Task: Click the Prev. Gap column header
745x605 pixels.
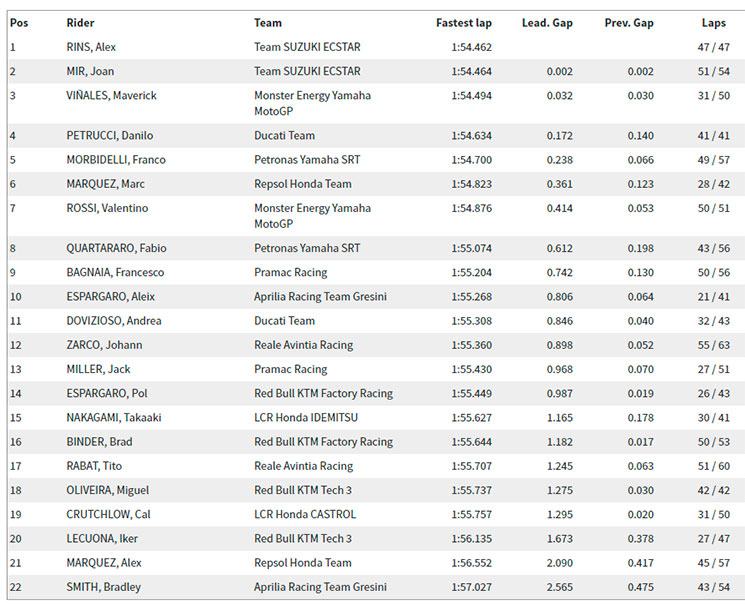Action: click(629, 23)
